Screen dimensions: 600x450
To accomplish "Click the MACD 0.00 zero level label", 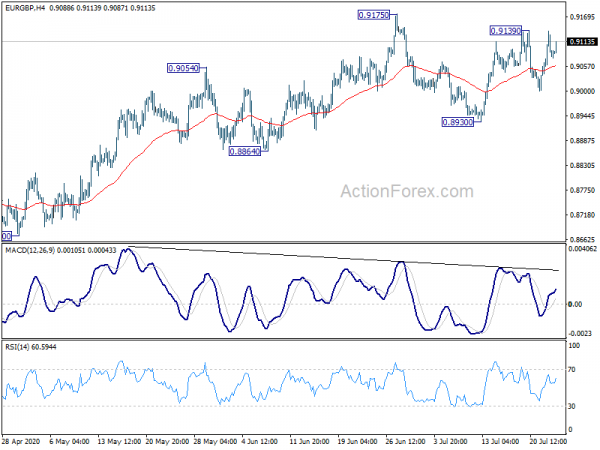I will click(x=575, y=304).
